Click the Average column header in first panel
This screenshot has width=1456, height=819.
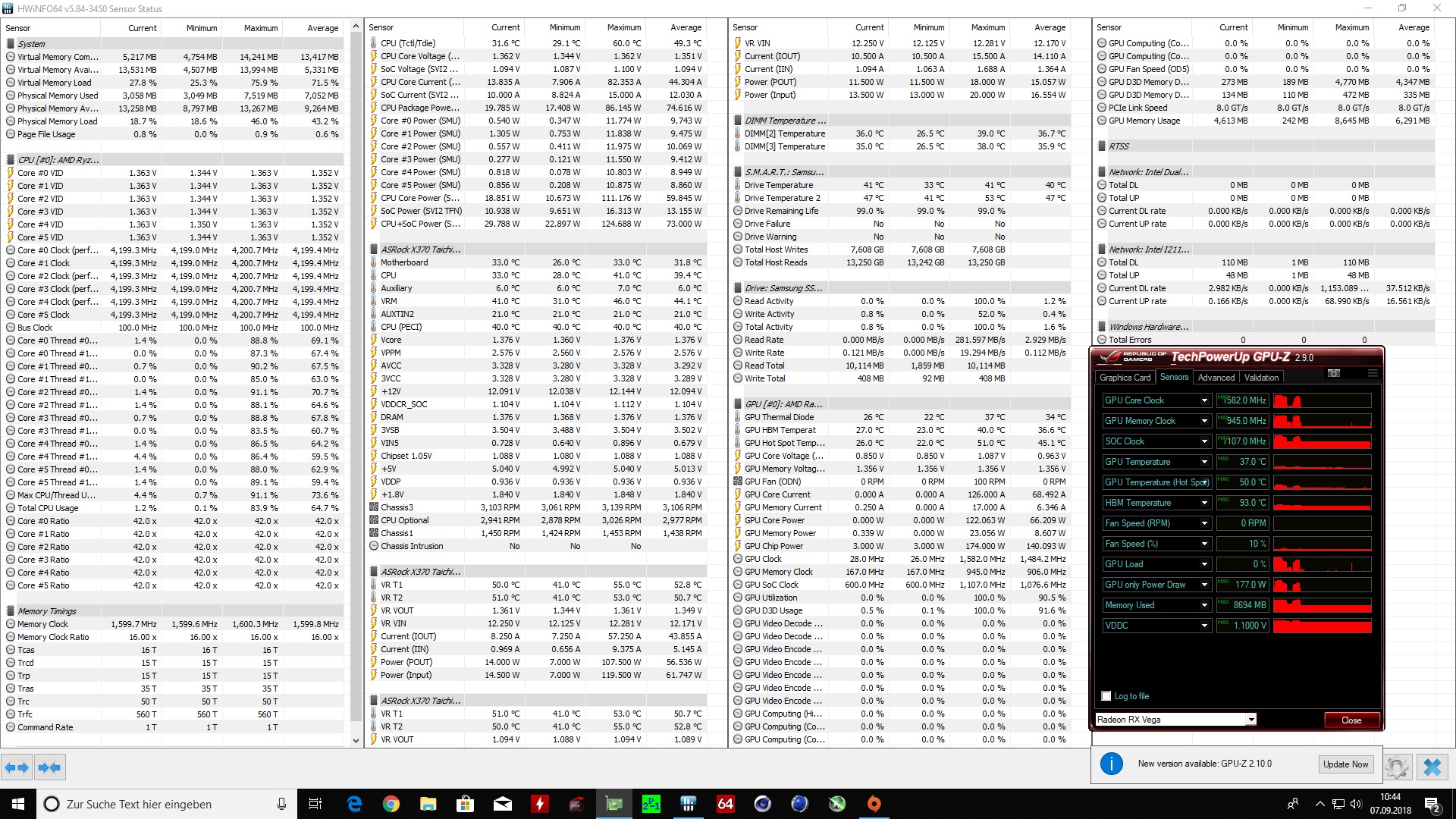pos(322,28)
